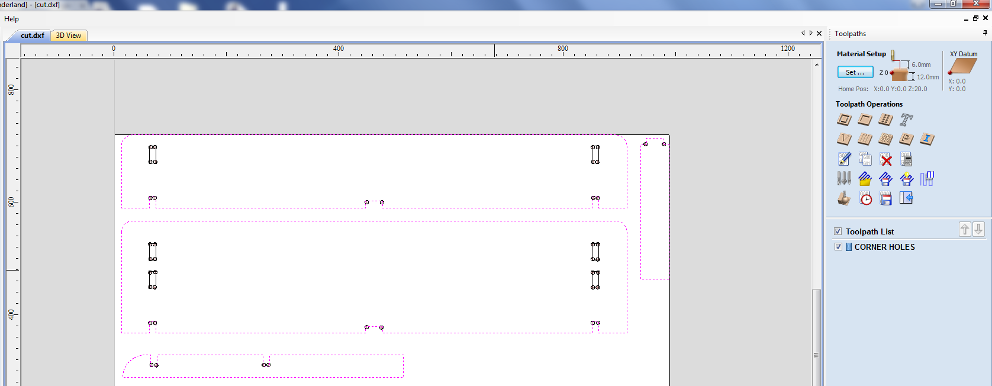
Task: Click the estimate machining time clock icon
Action: coord(865,199)
